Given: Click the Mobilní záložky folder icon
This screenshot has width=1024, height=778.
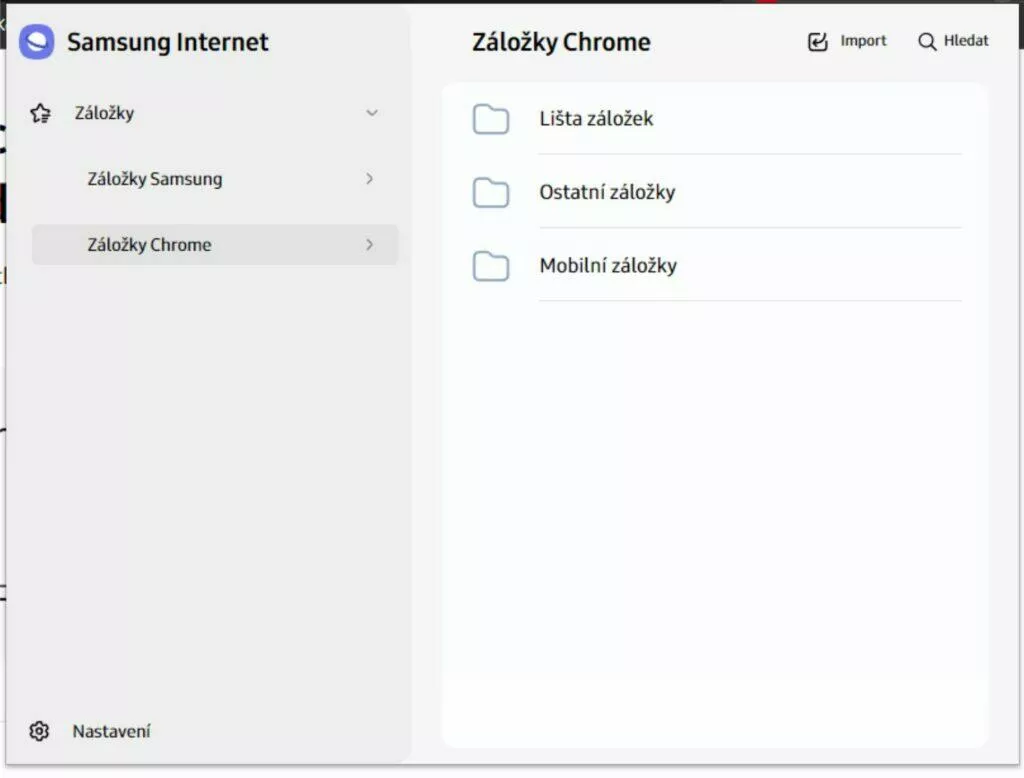Looking at the screenshot, I should pyautogui.click(x=490, y=266).
